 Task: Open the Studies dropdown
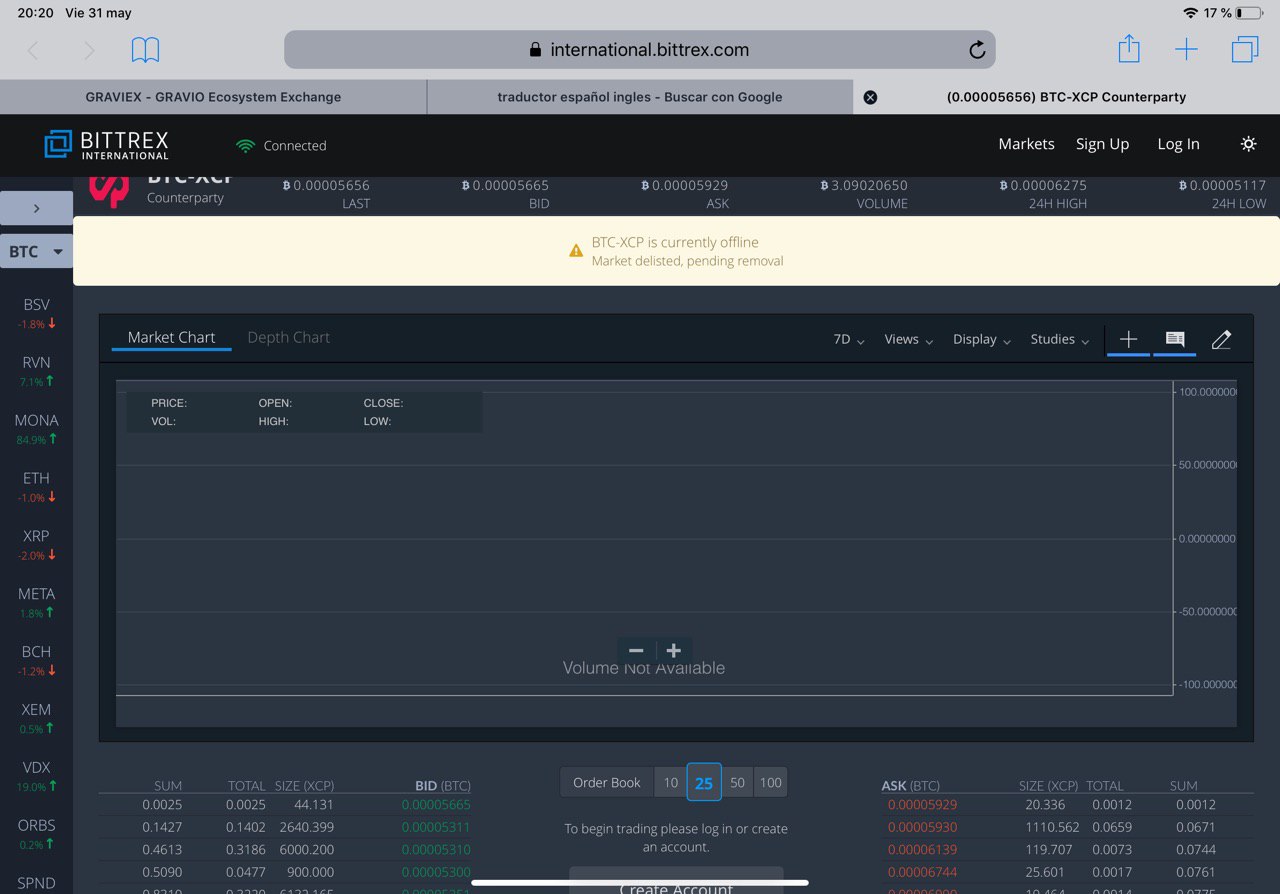(x=1060, y=340)
